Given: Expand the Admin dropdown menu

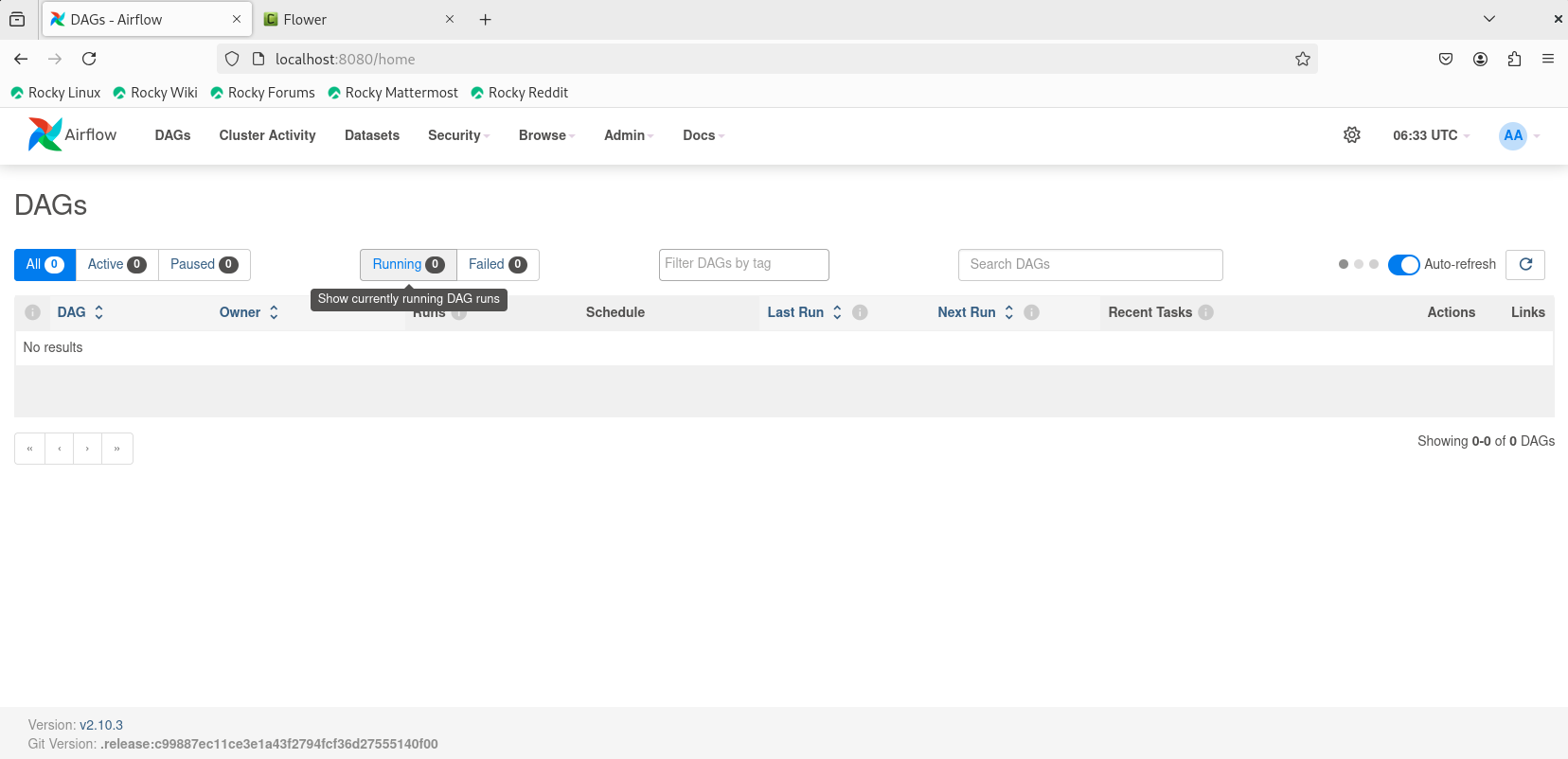Looking at the screenshot, I should tap(629, 135).
